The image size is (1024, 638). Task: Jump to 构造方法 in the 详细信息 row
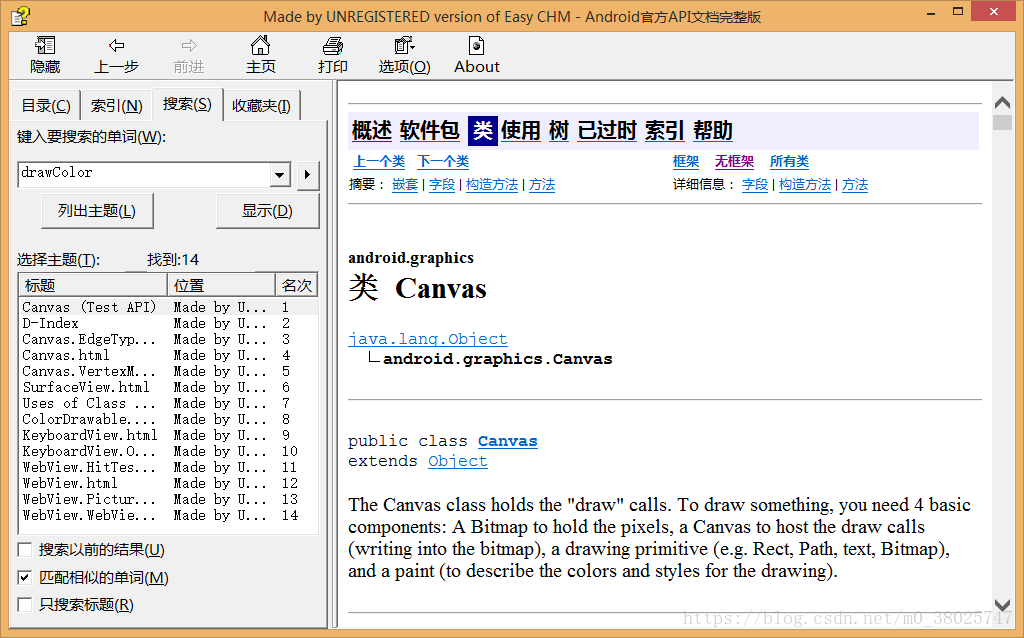(805, 185)
